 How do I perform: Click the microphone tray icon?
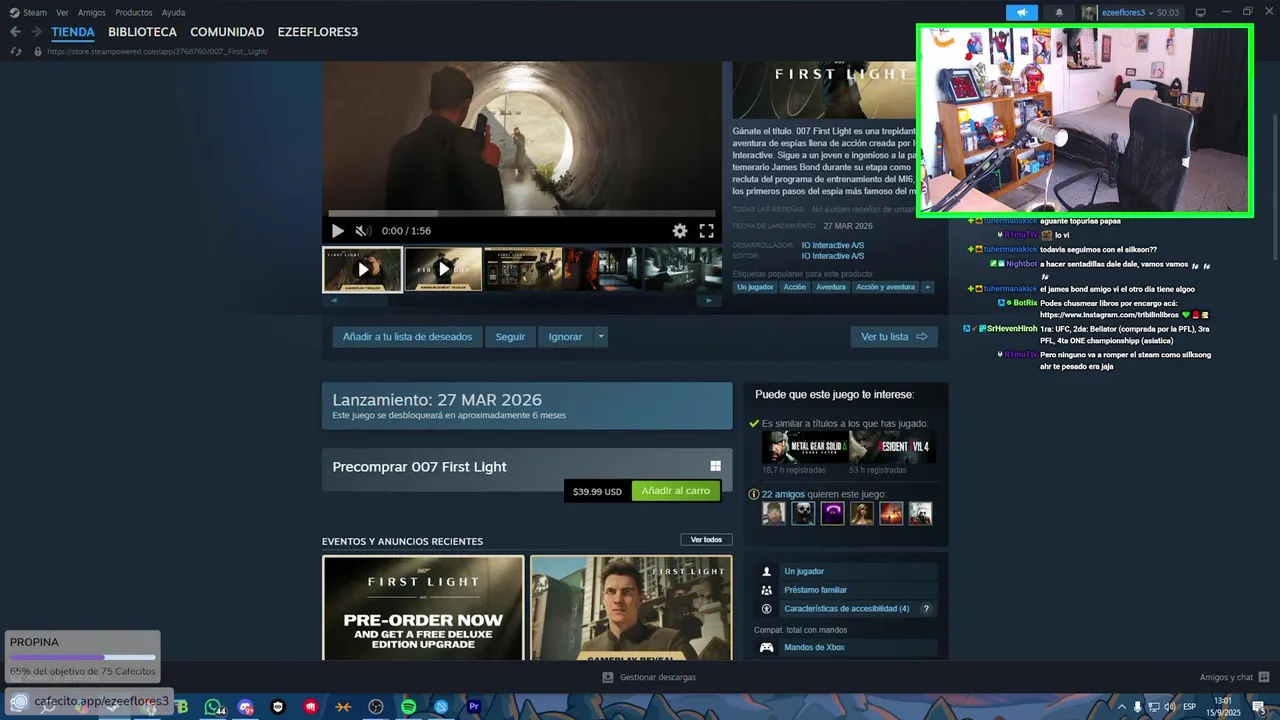click(x=1137, y=707)
